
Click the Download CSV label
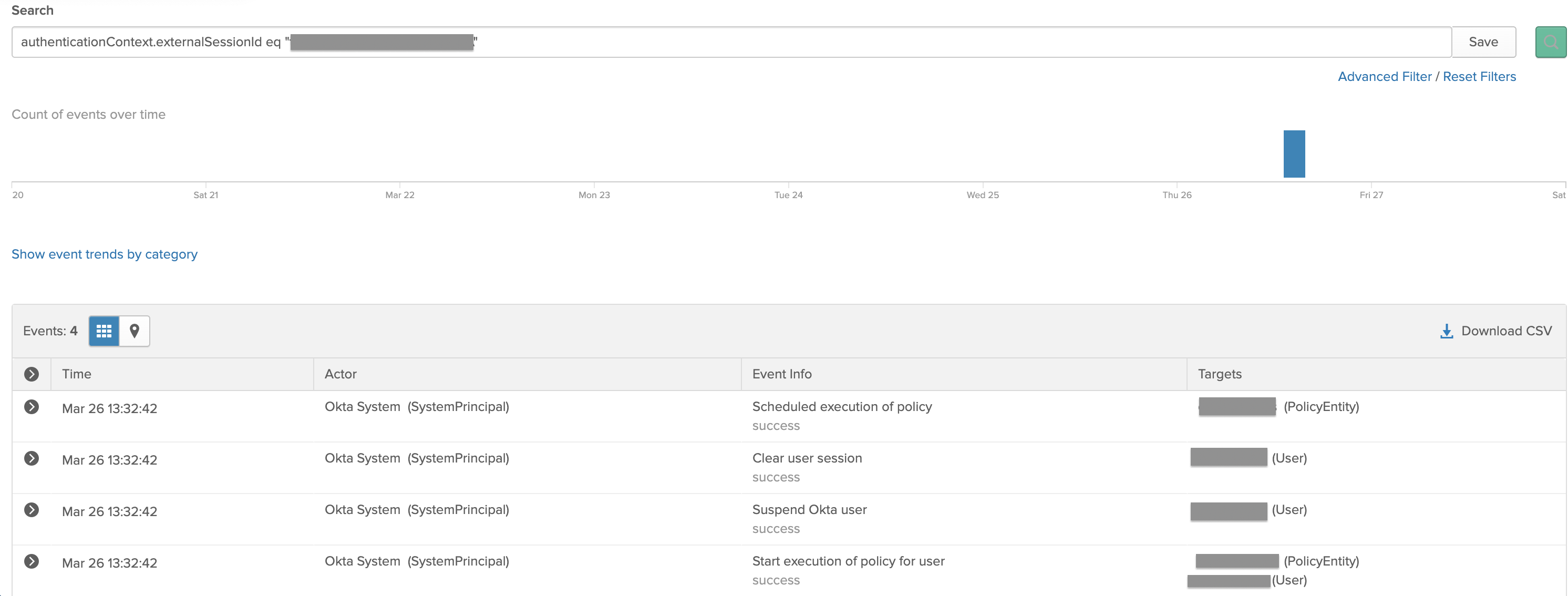[x=1503, y=331]
